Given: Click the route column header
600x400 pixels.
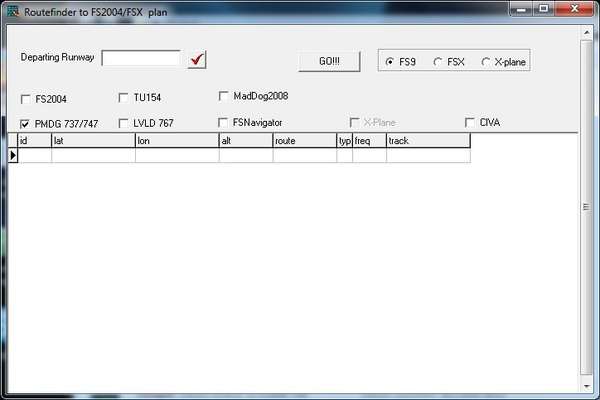Looking at the screenshot, I should tap(304, 141).
